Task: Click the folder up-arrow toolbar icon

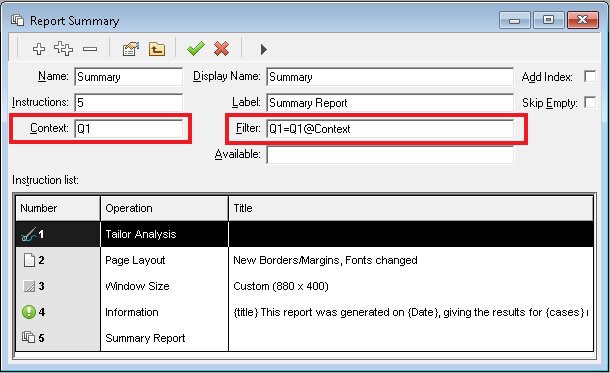Action: coord(157,49)
